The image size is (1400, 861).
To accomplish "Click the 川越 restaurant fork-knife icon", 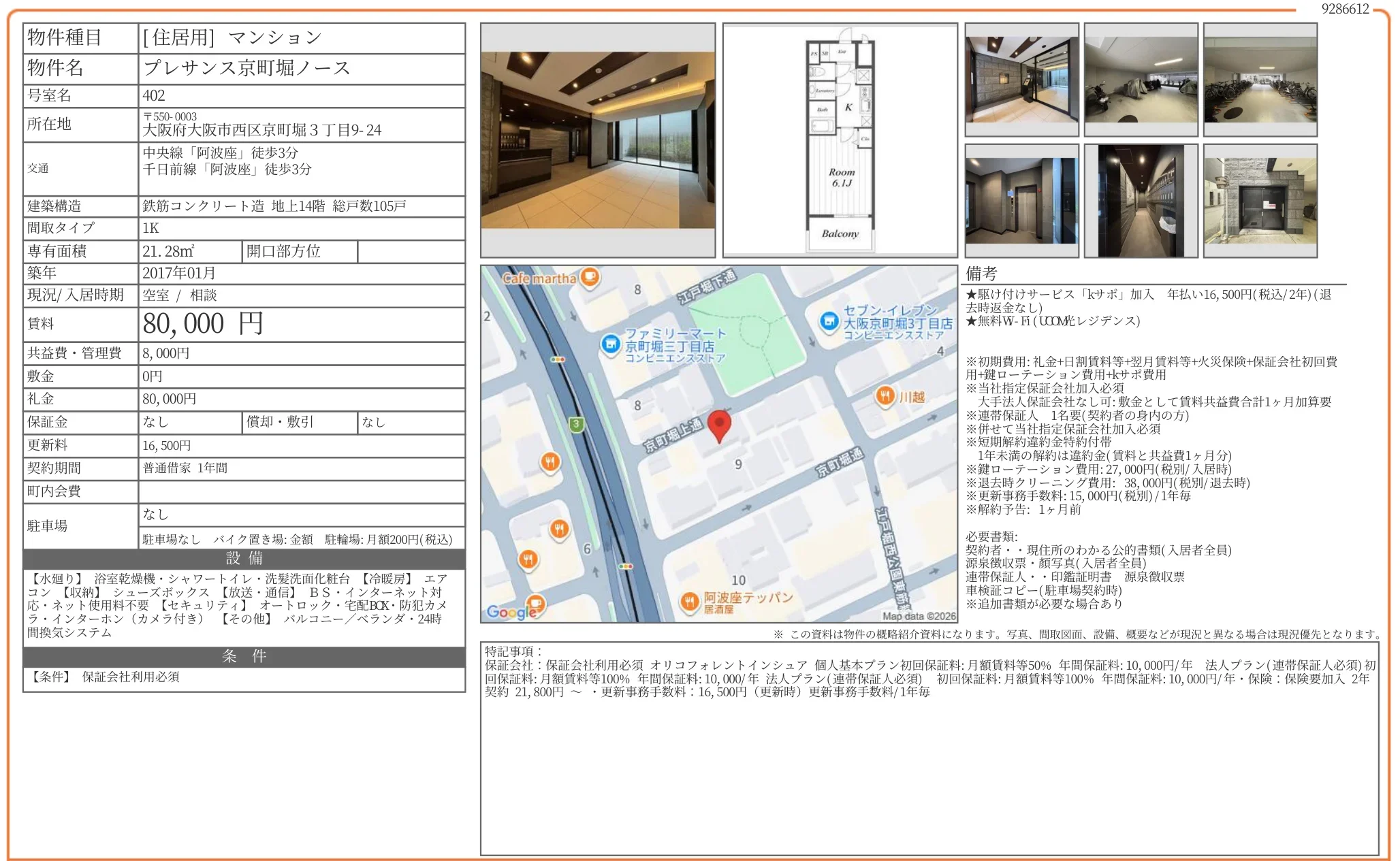I will [x=885, y=395].
